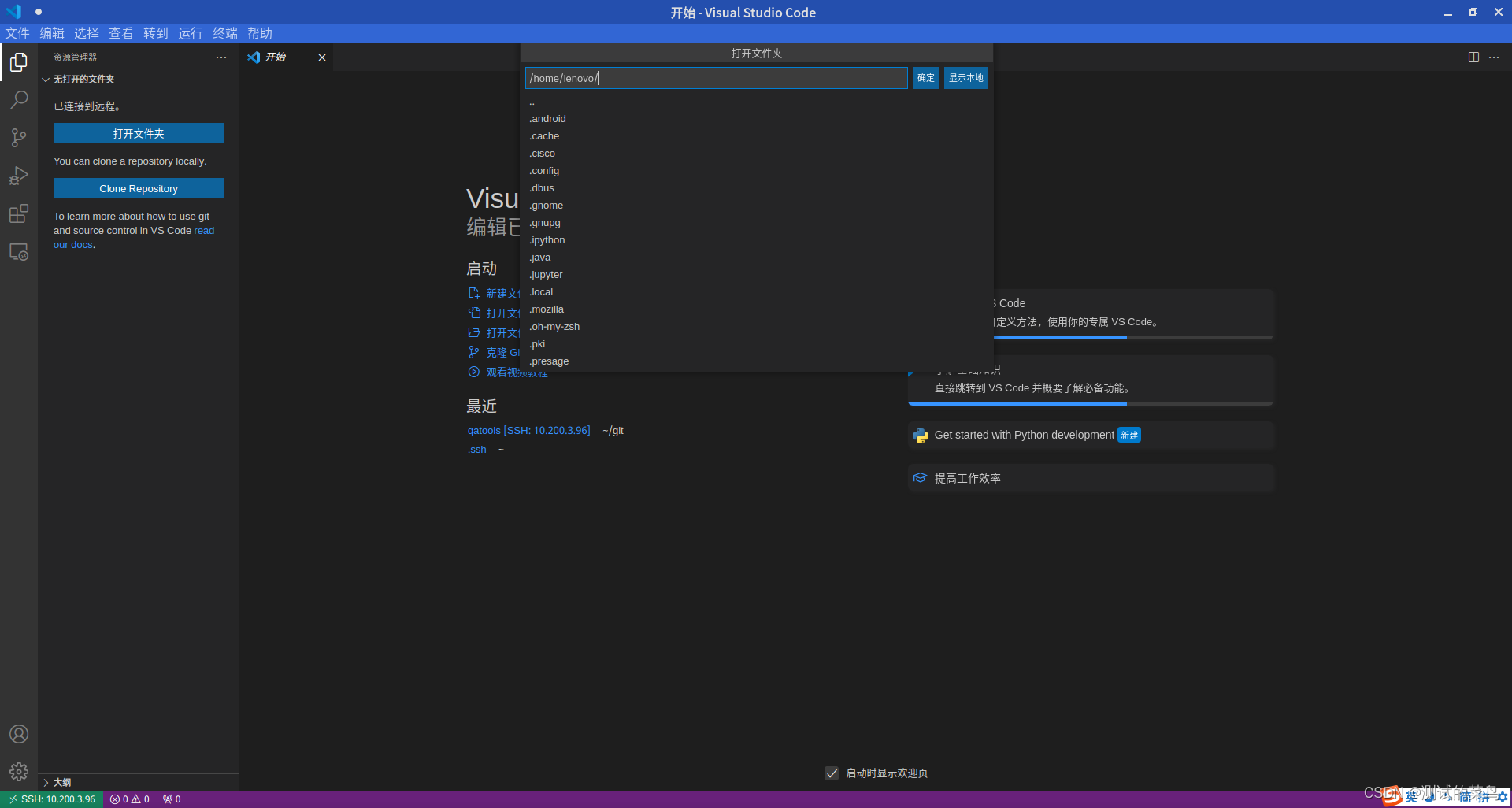This screenshot has height=808, width=1512.
Task: Click the Clone Repository button
Action: (x=139, y=188)
